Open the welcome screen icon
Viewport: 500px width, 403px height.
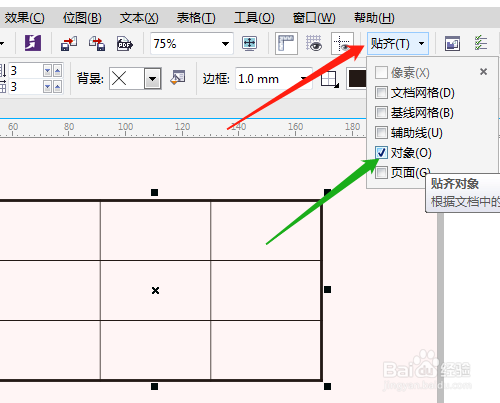tap(452, 44)
